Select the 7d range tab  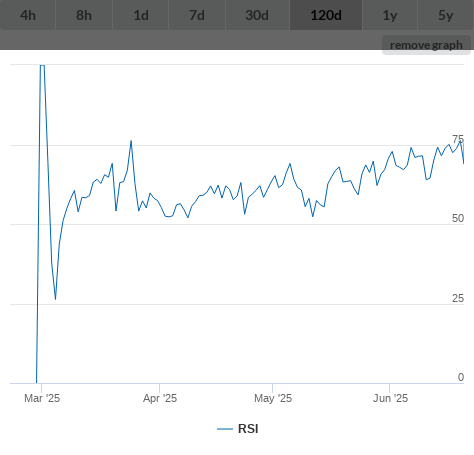click(x=197, y=15)
